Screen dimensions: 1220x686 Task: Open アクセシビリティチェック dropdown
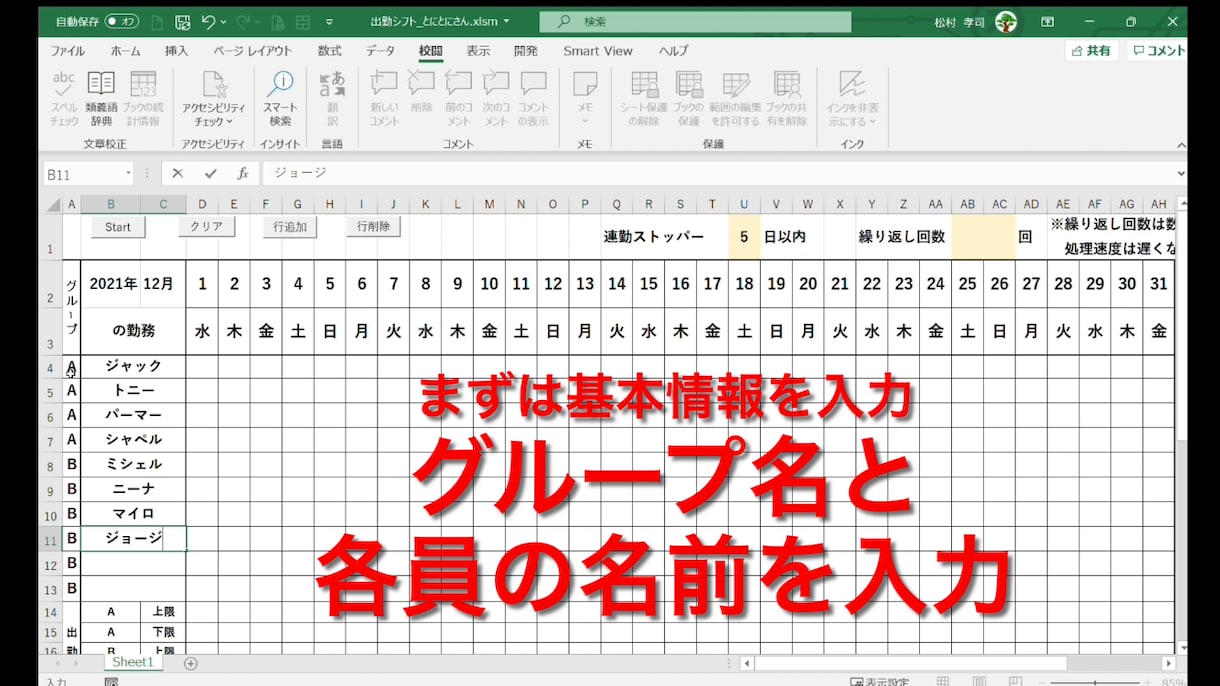point(213,98)
